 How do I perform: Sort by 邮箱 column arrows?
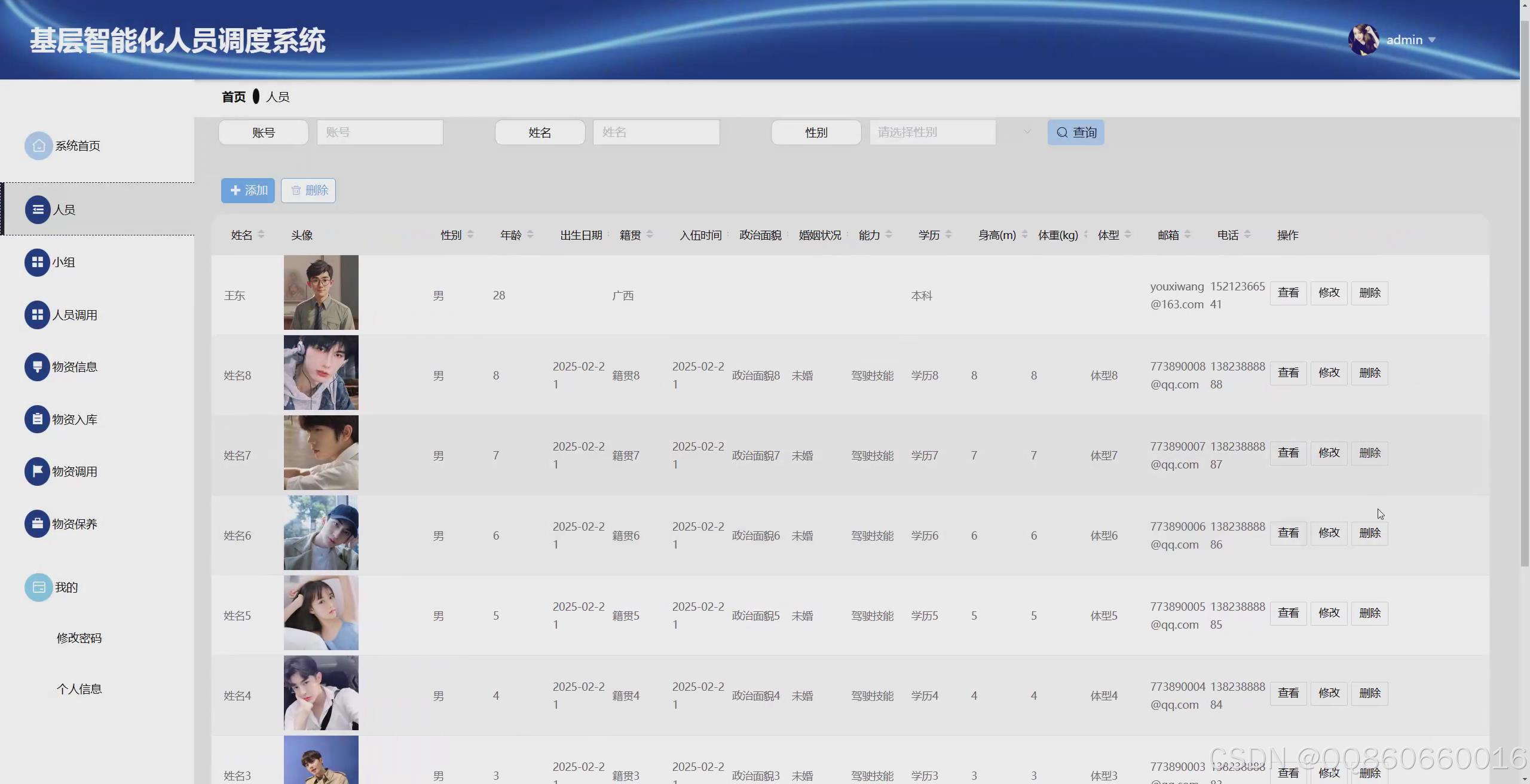(x=1188, y=235)
